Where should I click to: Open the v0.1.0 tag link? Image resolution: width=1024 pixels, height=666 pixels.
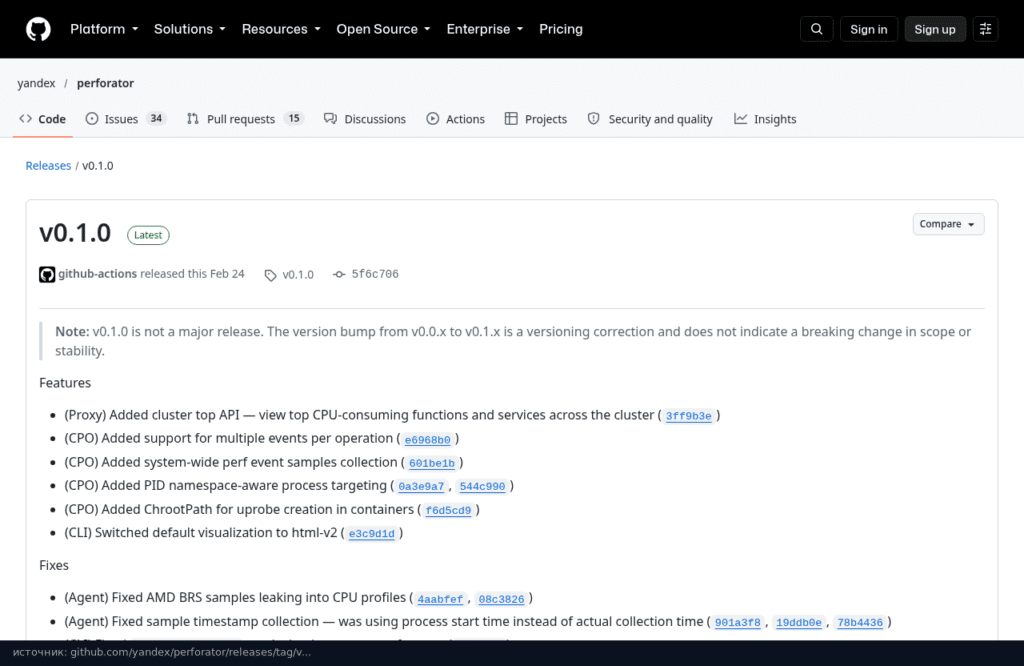(298, 275)
